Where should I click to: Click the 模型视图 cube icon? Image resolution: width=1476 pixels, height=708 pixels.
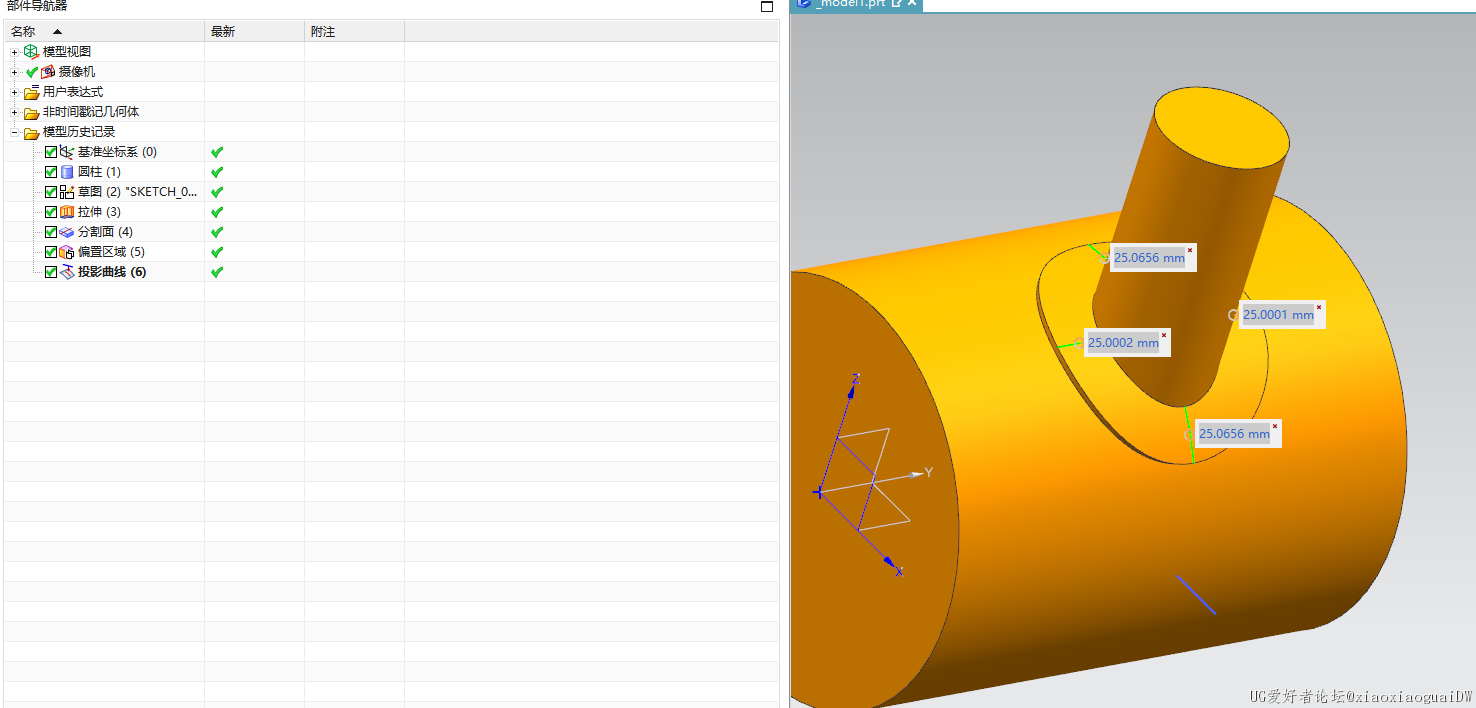coord(31,52)
